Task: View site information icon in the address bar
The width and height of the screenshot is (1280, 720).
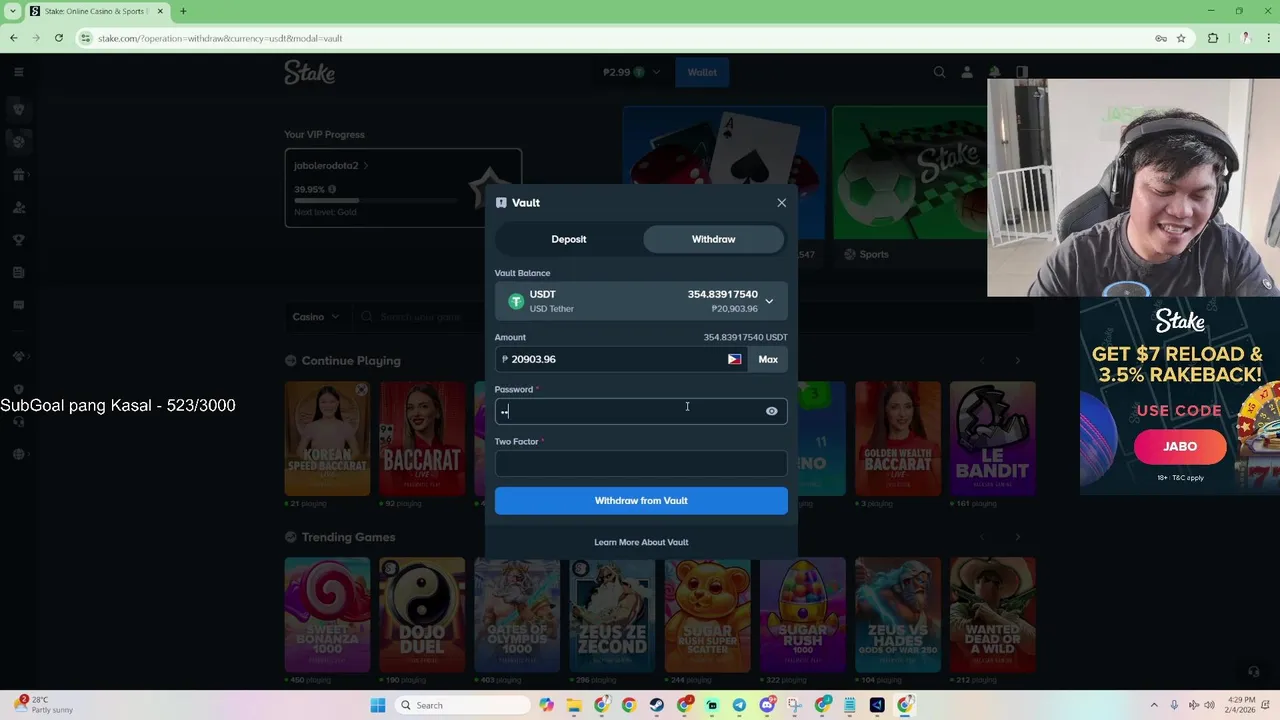Action: click(86, 38)
